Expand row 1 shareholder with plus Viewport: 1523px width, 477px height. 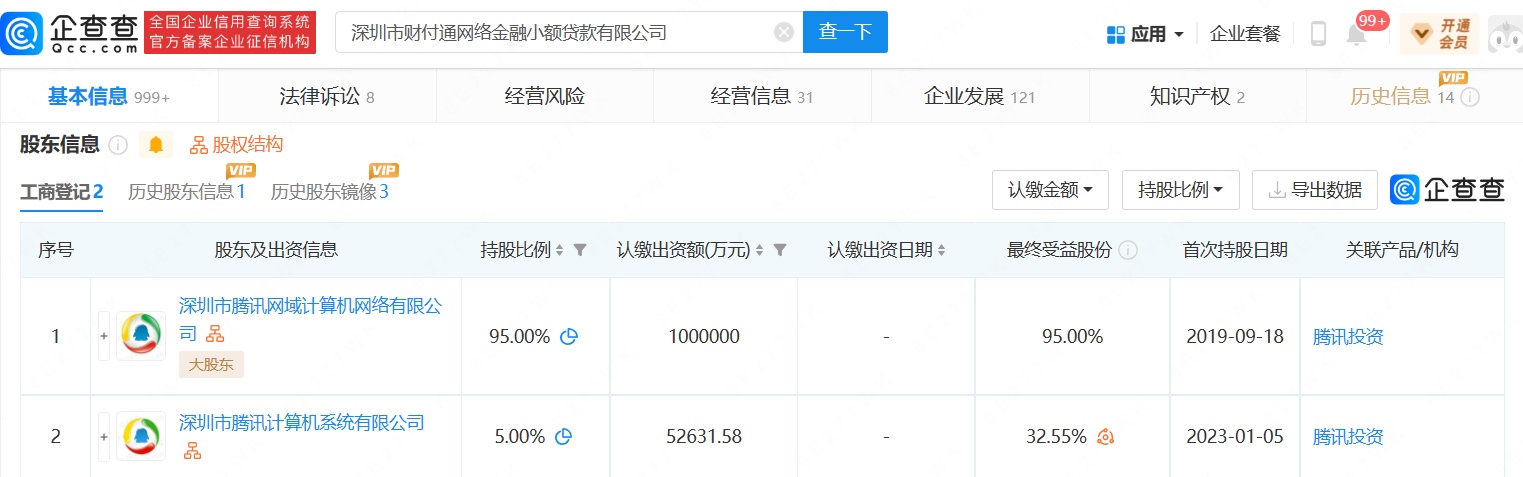pos(103,336)
